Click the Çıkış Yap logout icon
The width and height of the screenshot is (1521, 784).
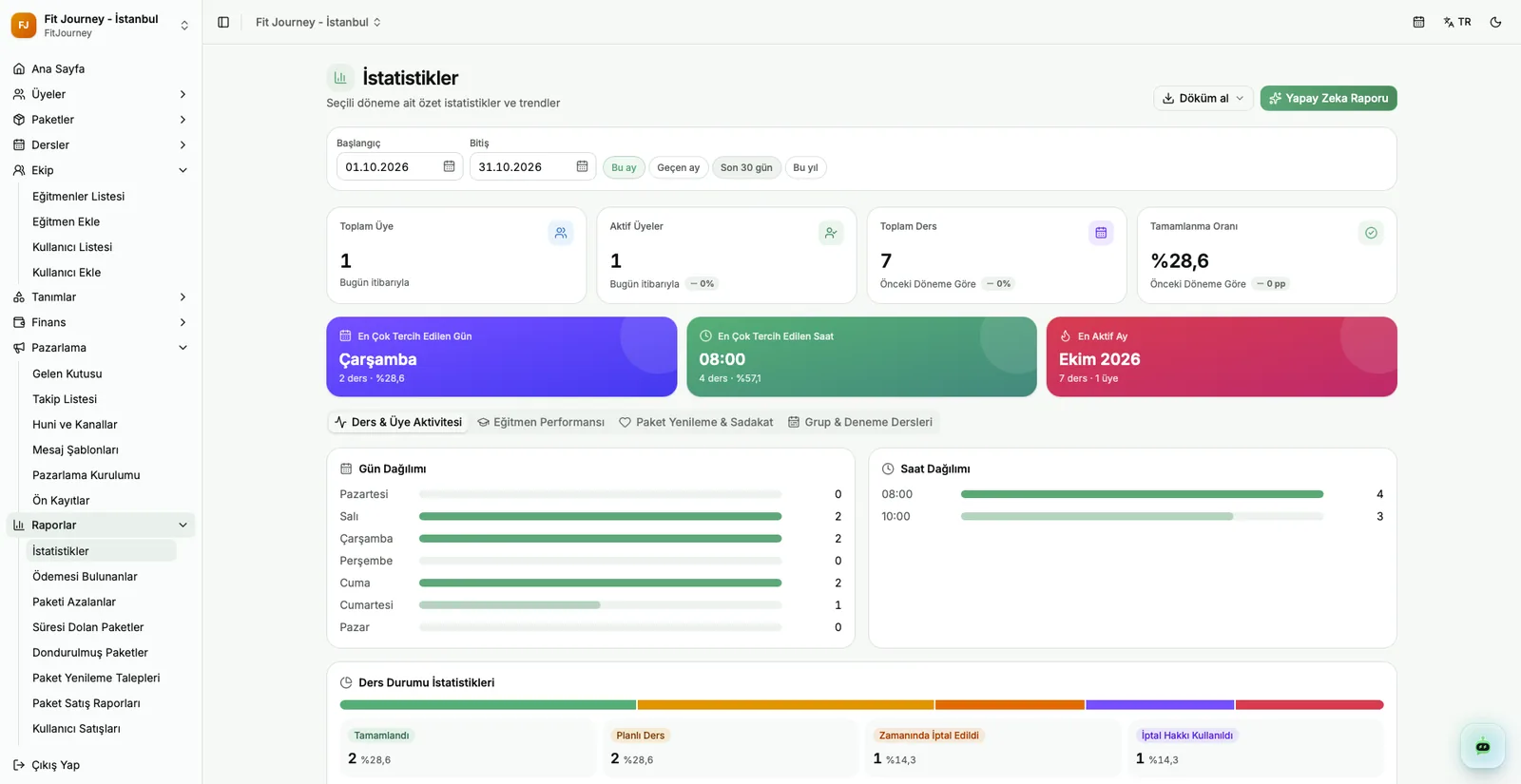tap(19, 765)
